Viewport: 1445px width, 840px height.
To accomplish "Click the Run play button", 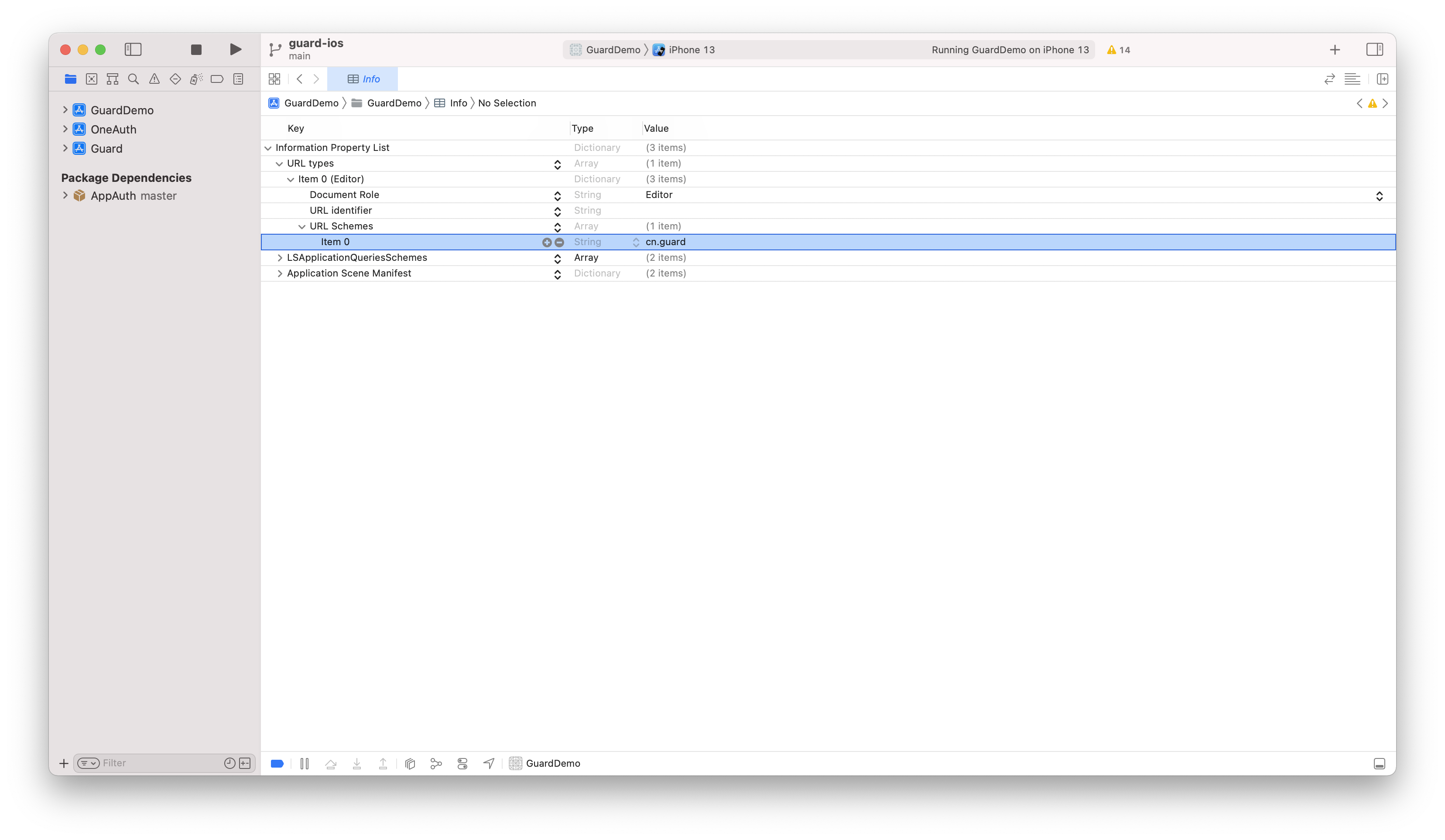I will [x=235, y=50].
